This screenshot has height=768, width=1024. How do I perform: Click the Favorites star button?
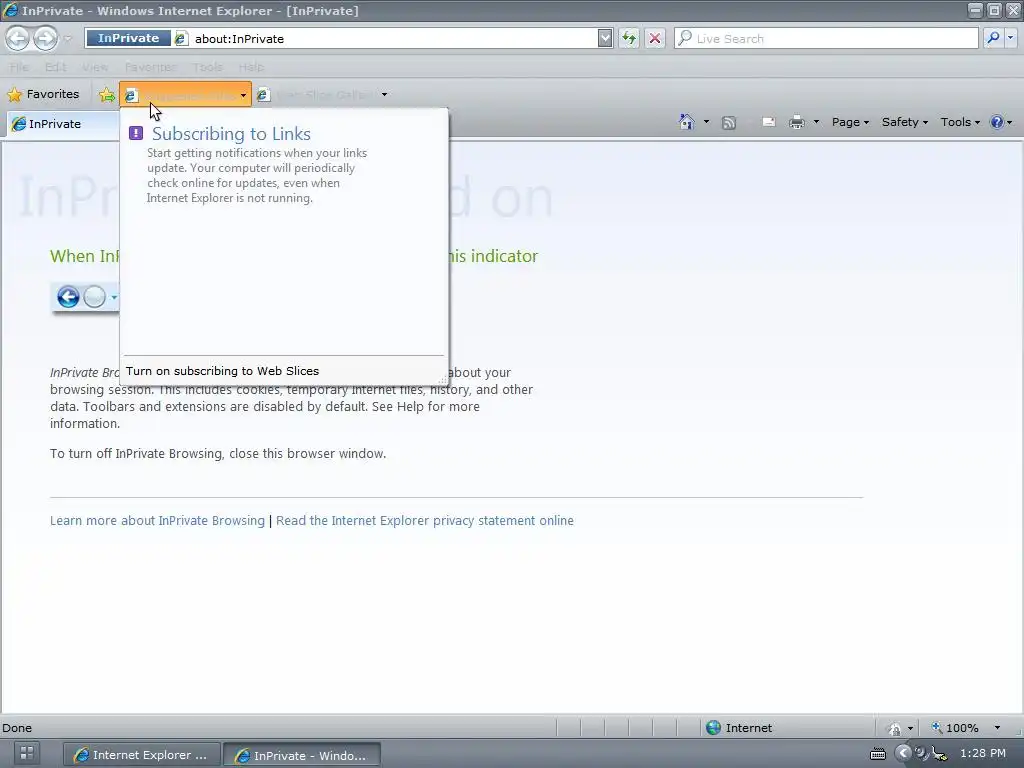click(x=43, y=94)
